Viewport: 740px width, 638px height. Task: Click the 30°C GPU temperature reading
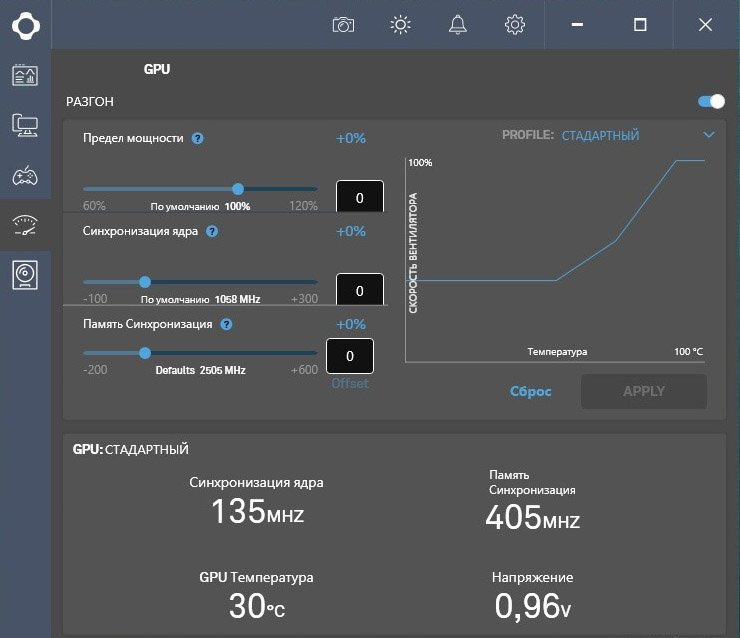tap(257, 606)
